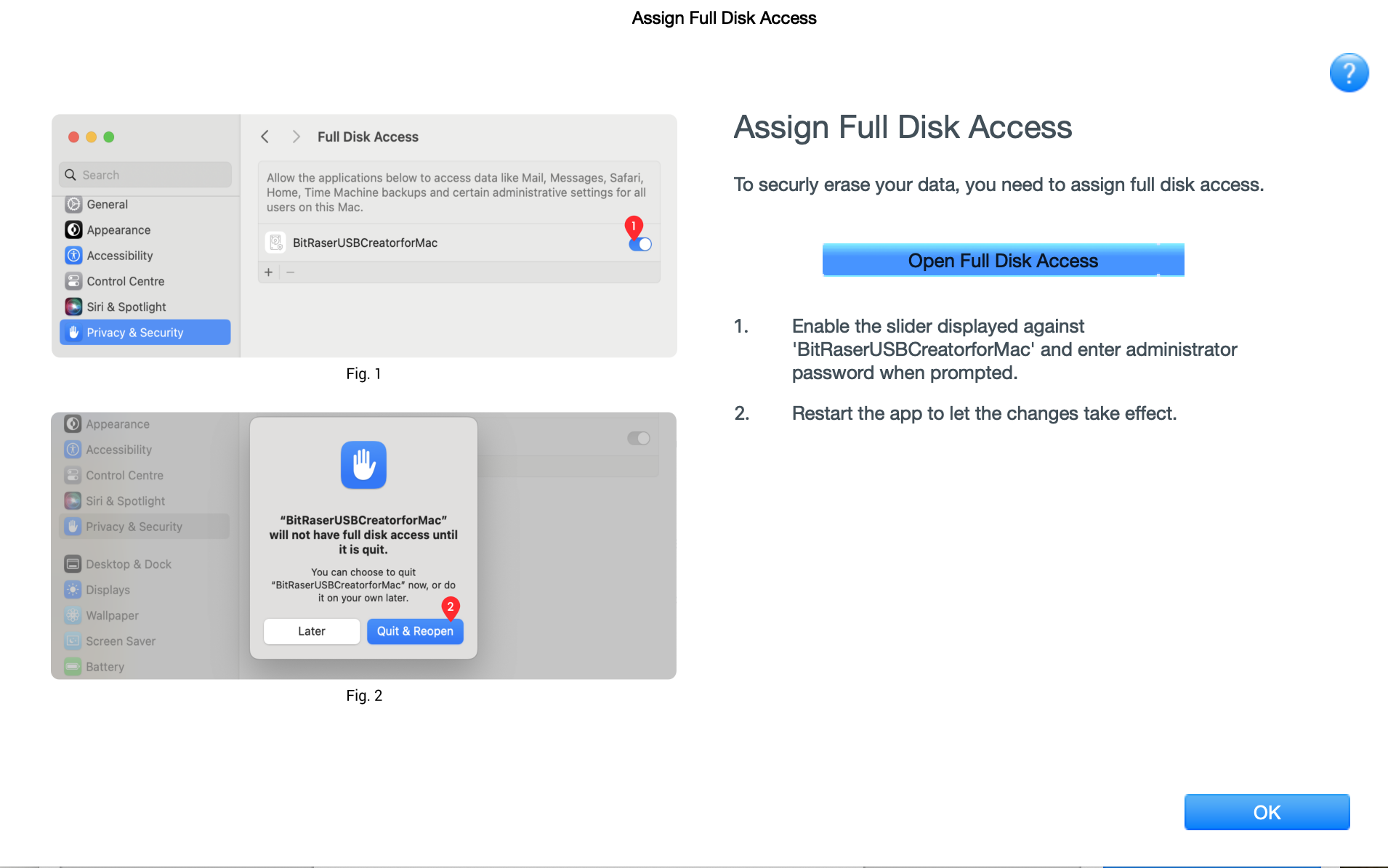The image size is (1388, 868).
Task: Click the Open Full Disk Access button
Action: click(x=1003, y=260)
